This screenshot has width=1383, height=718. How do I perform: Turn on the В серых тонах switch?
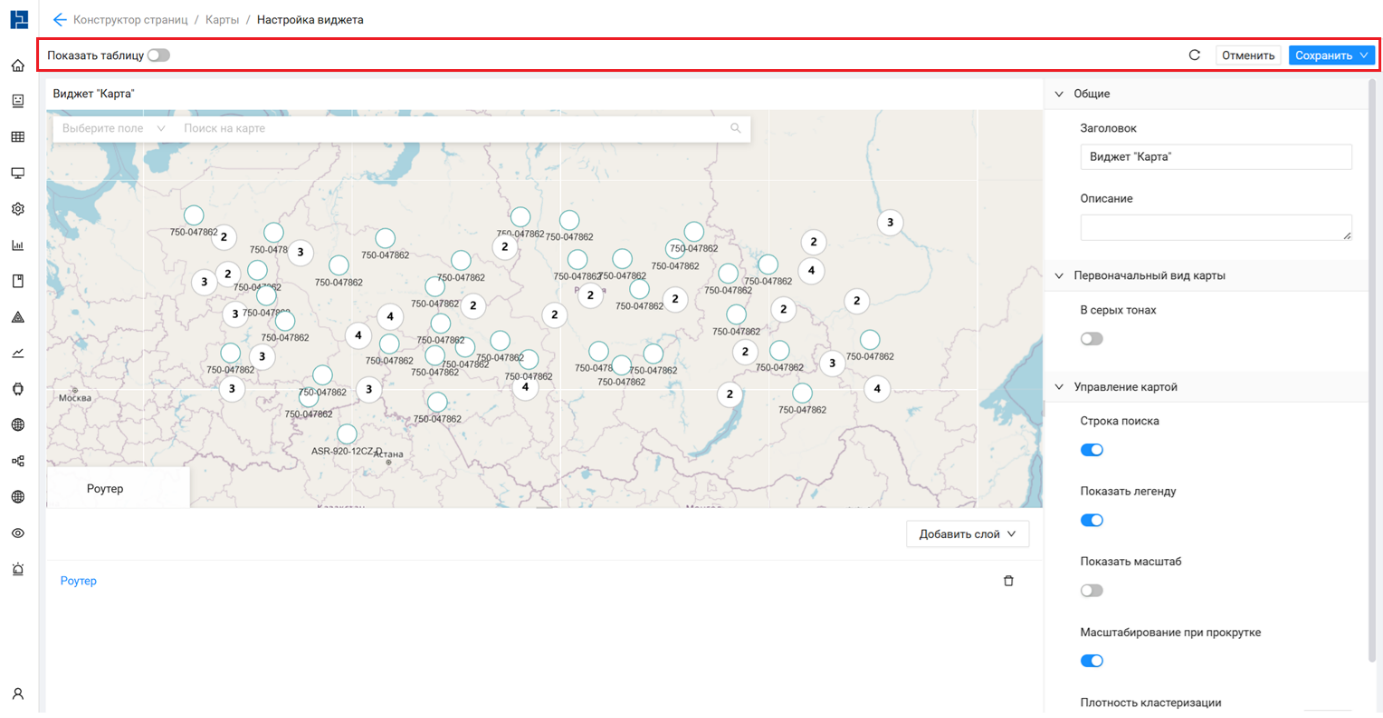pyautogui.click(x=1091, y=339)
